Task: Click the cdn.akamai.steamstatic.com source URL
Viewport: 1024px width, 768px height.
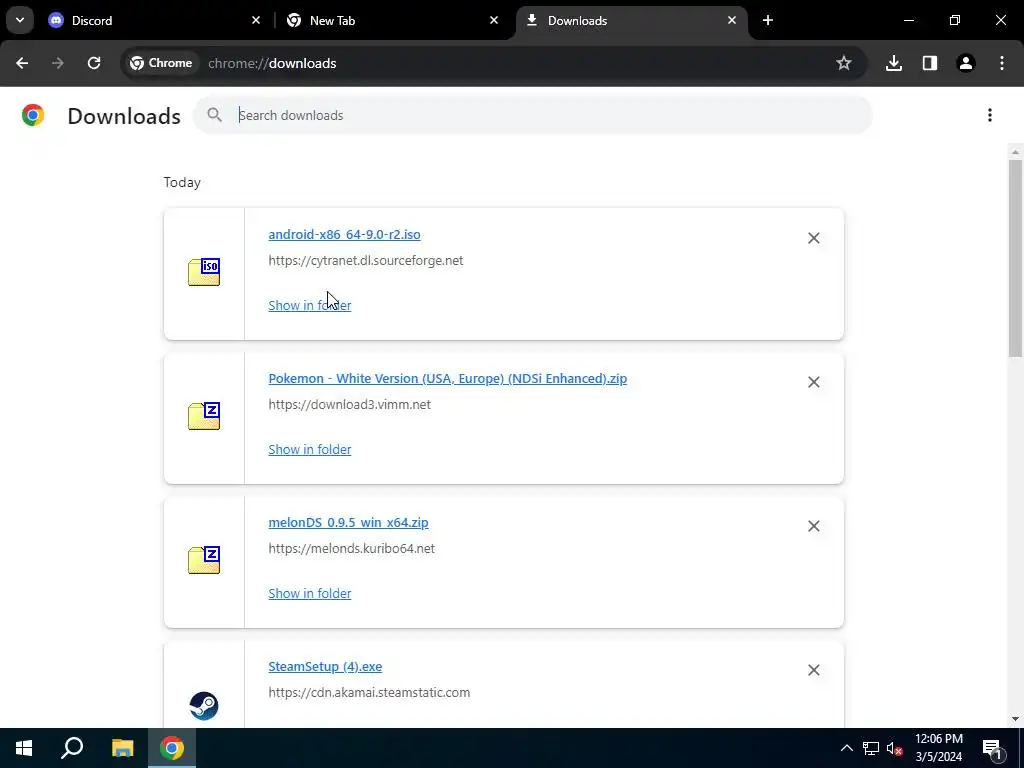Action: coord(369,693)
